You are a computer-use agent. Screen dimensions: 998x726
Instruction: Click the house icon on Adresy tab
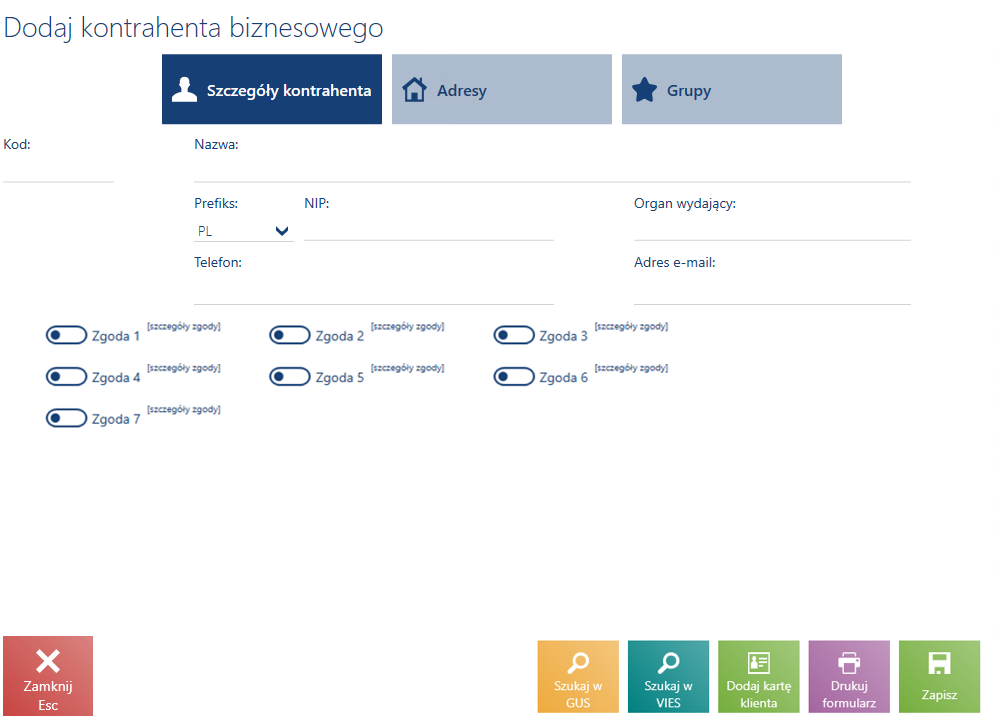[x=414, y=90]
